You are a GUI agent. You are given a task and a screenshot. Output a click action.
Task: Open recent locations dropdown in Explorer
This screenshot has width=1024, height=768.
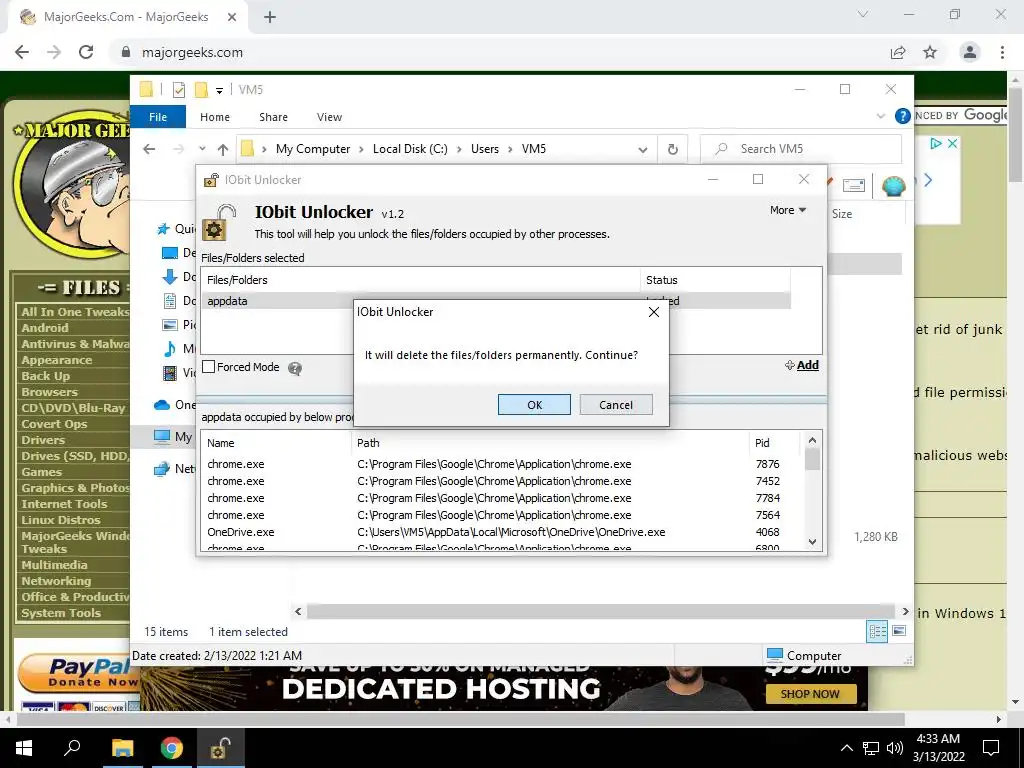[202, 149]
